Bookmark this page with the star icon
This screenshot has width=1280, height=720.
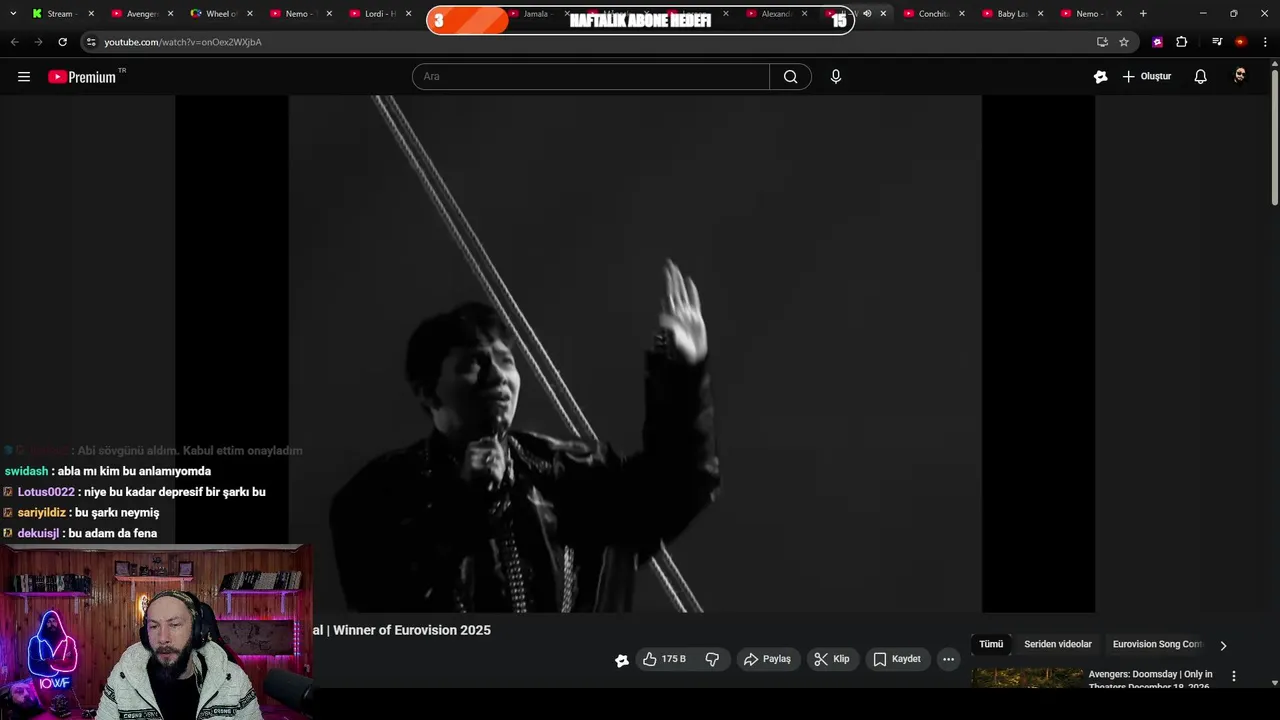click(1124, 42)
